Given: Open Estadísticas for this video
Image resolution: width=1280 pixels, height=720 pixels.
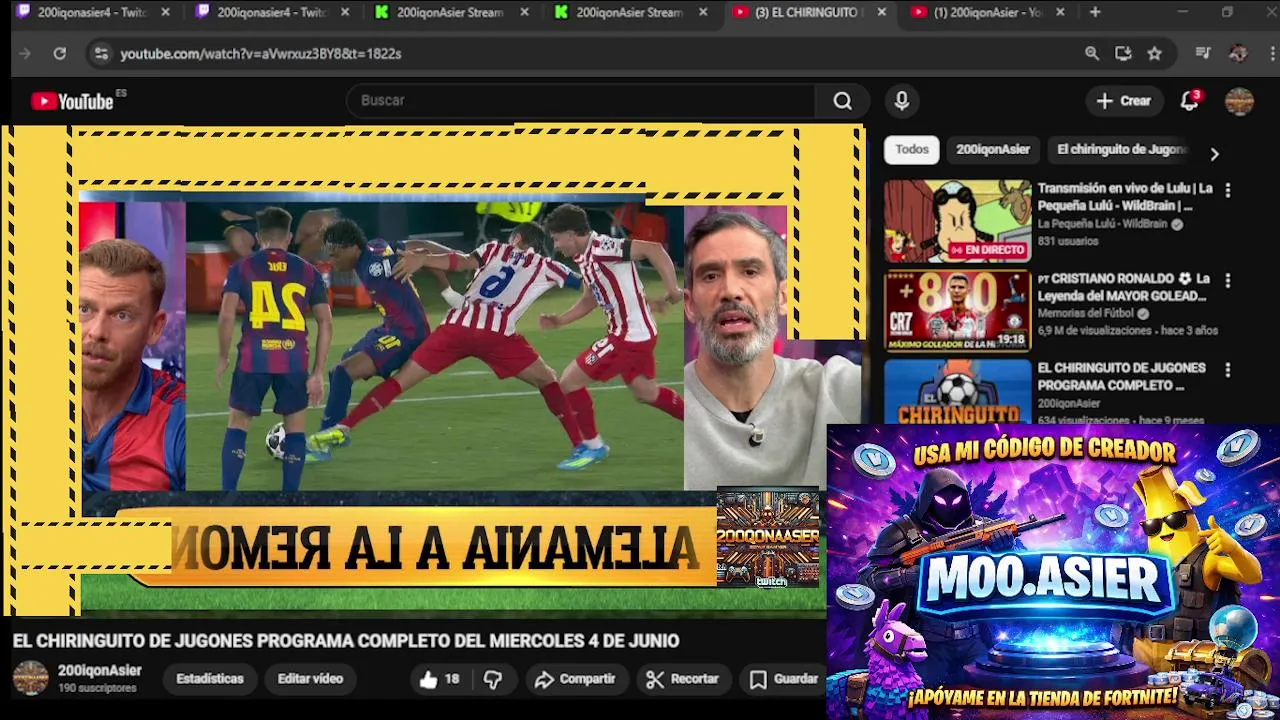Looking at the screenshot, I should (x=210, y=679).
